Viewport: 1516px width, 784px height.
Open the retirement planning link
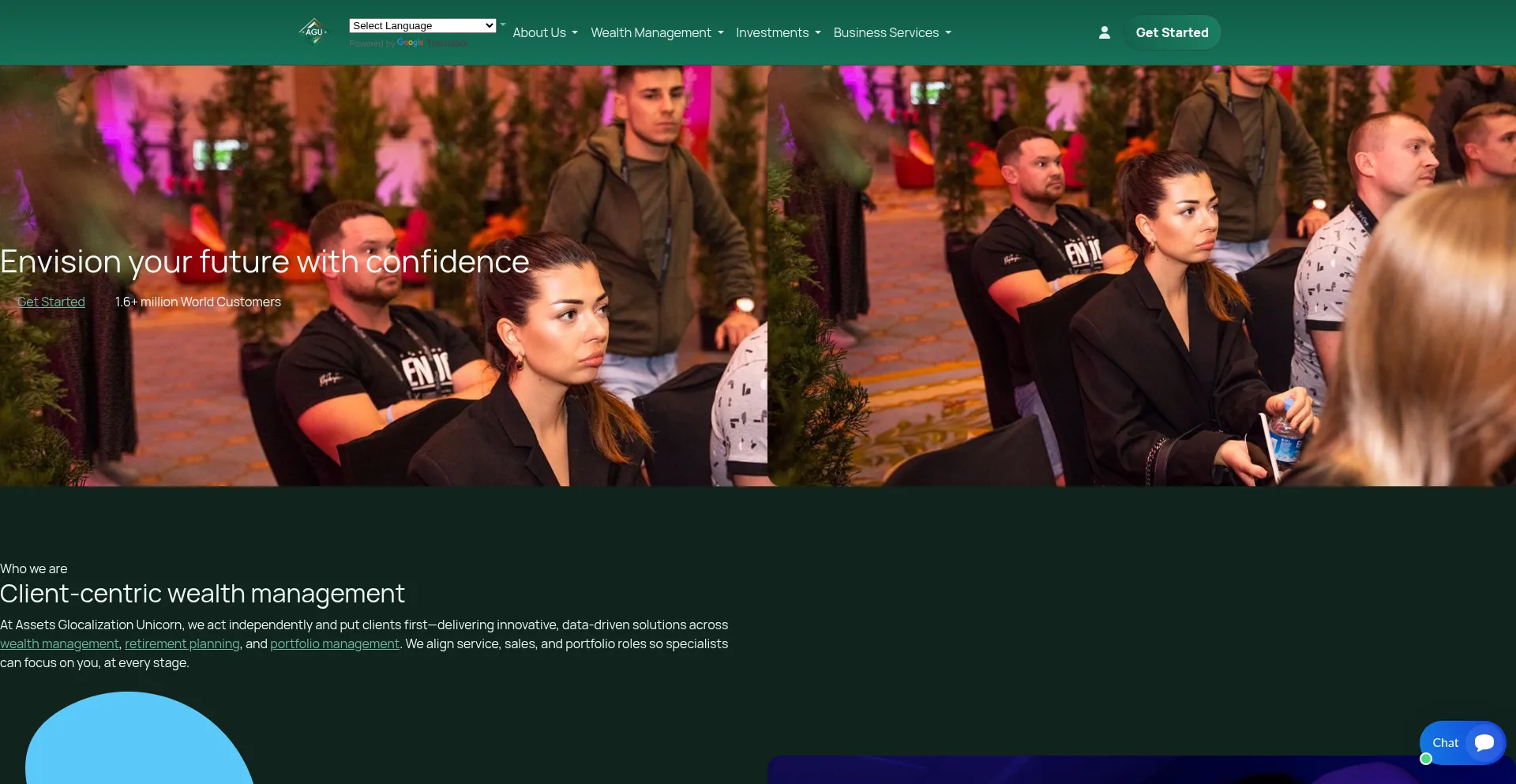182,644
